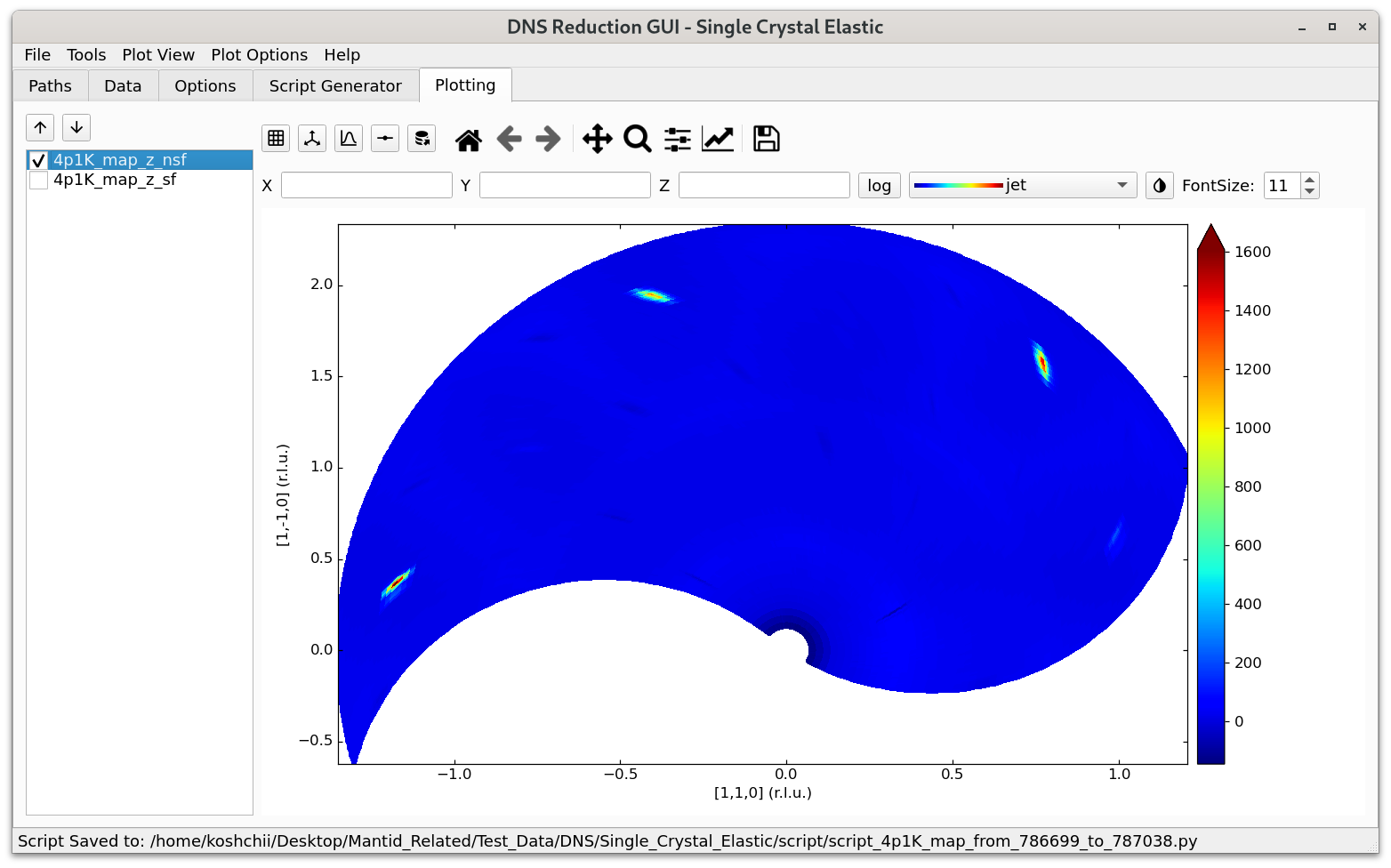Open the jet colormap dropdown
Screen dimensions: 1391x868
coord(1022,185)
